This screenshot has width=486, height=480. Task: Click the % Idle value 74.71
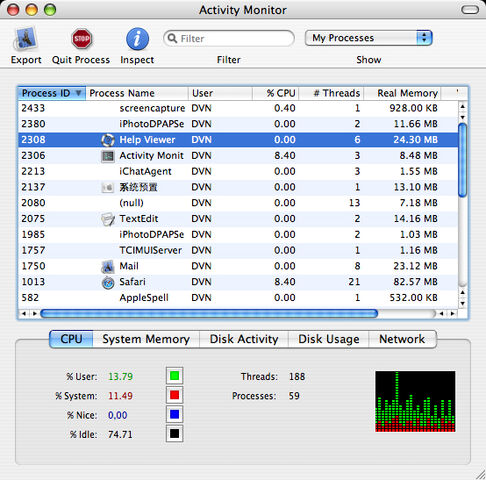[120, 435]
